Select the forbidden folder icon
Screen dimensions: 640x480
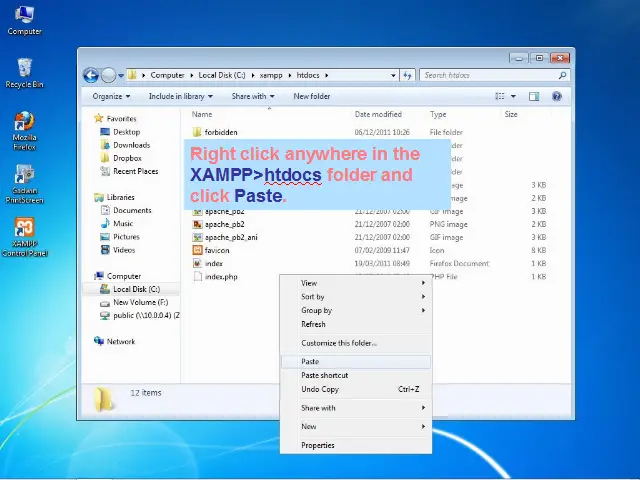tap(197, 132)
